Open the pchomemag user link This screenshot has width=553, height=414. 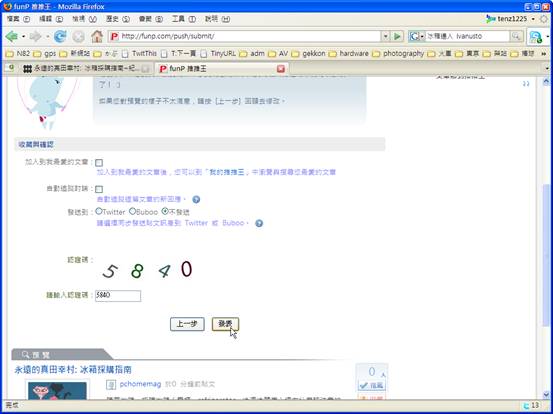coord(140,384)
